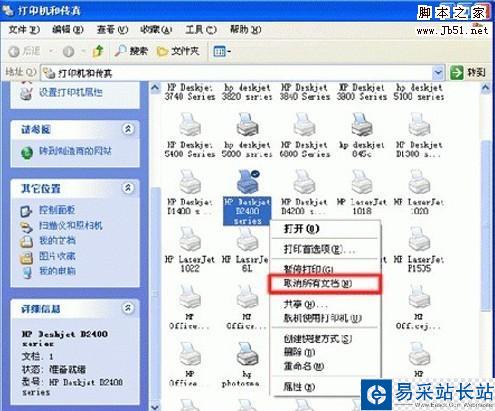Toggle the Folders (文件夹) toolbar button
Image resolution: width=495 pixels, height=411 pixels.
[x=178, y=51]
